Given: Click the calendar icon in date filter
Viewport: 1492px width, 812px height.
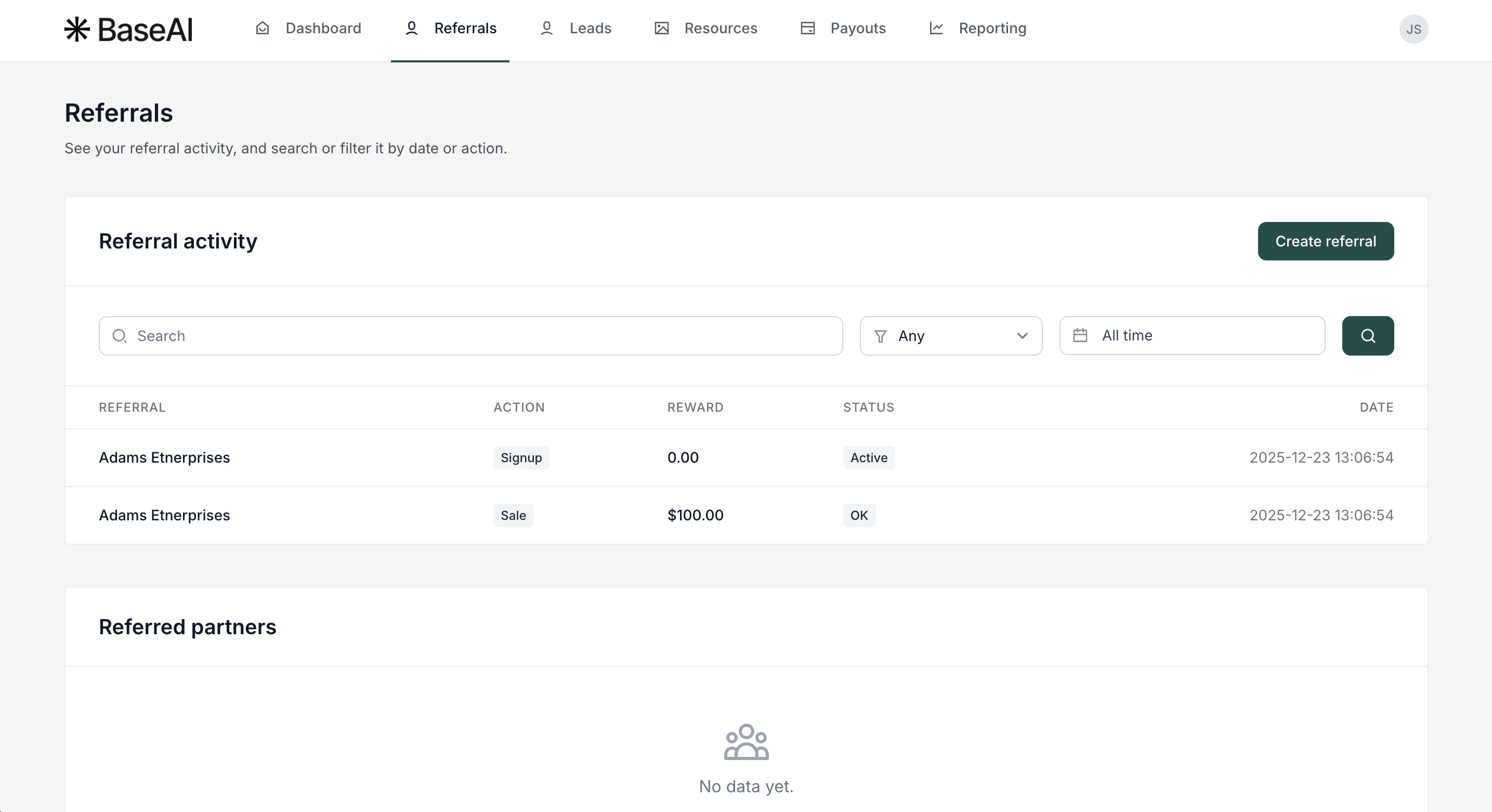Looking at the screenshot, I should tap(1080, 335).
